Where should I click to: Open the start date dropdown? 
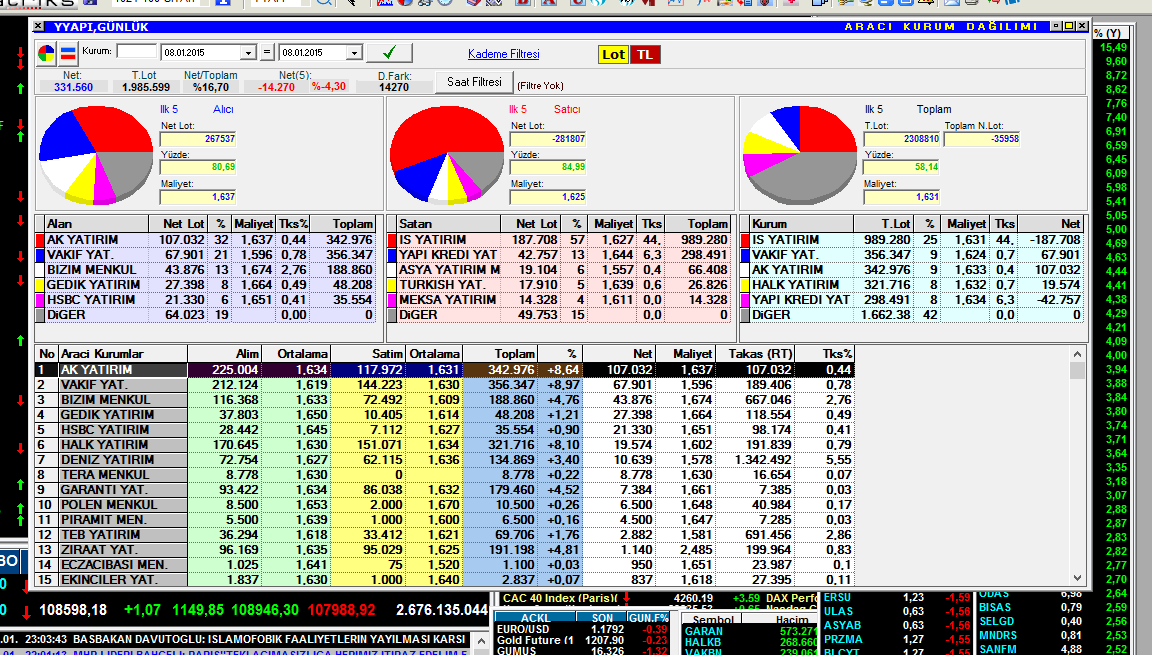click(248, 53)
